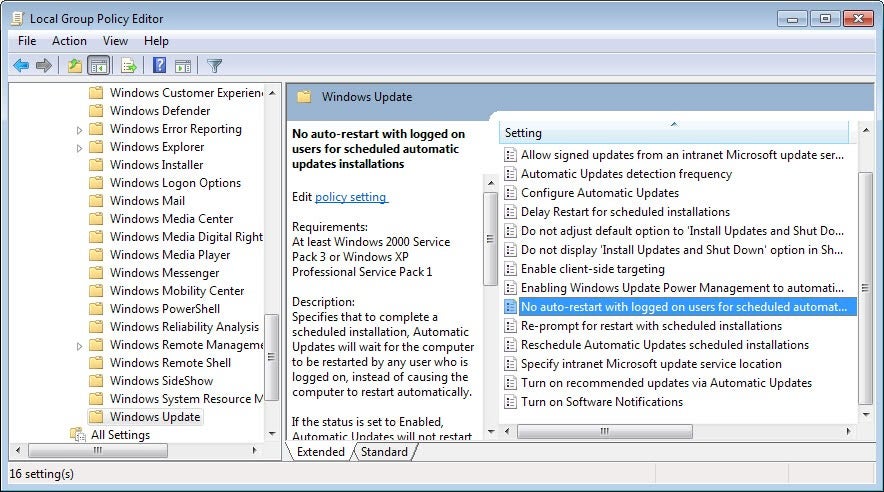Select 'Enabling Windows Update Power Management' setting
Screen dimensions: 884x492
(682, 288)
